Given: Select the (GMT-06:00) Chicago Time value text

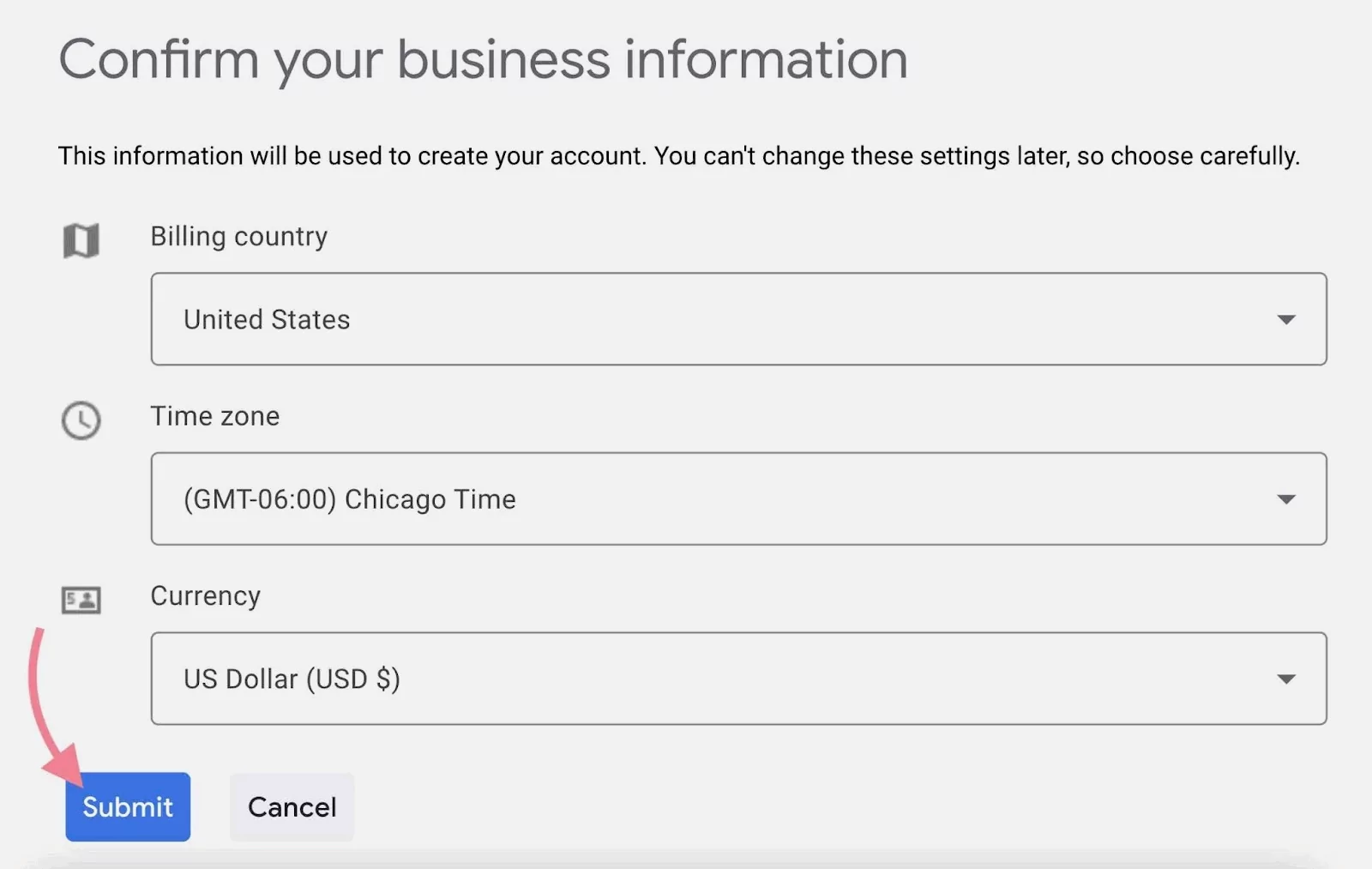Looking at the screenshot, I should tap(349, 499).
